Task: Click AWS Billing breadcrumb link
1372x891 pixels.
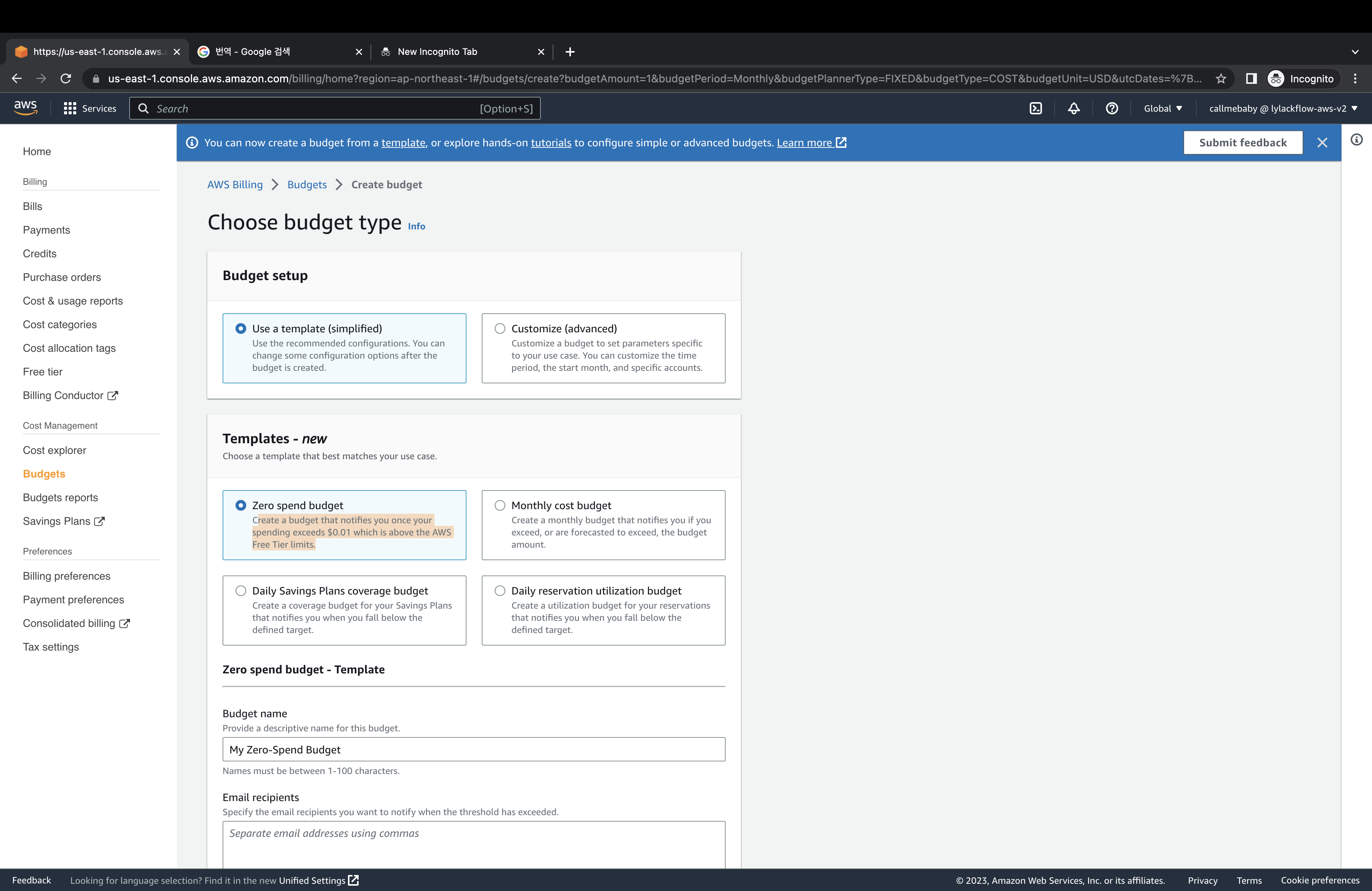Action: [235, 184]
